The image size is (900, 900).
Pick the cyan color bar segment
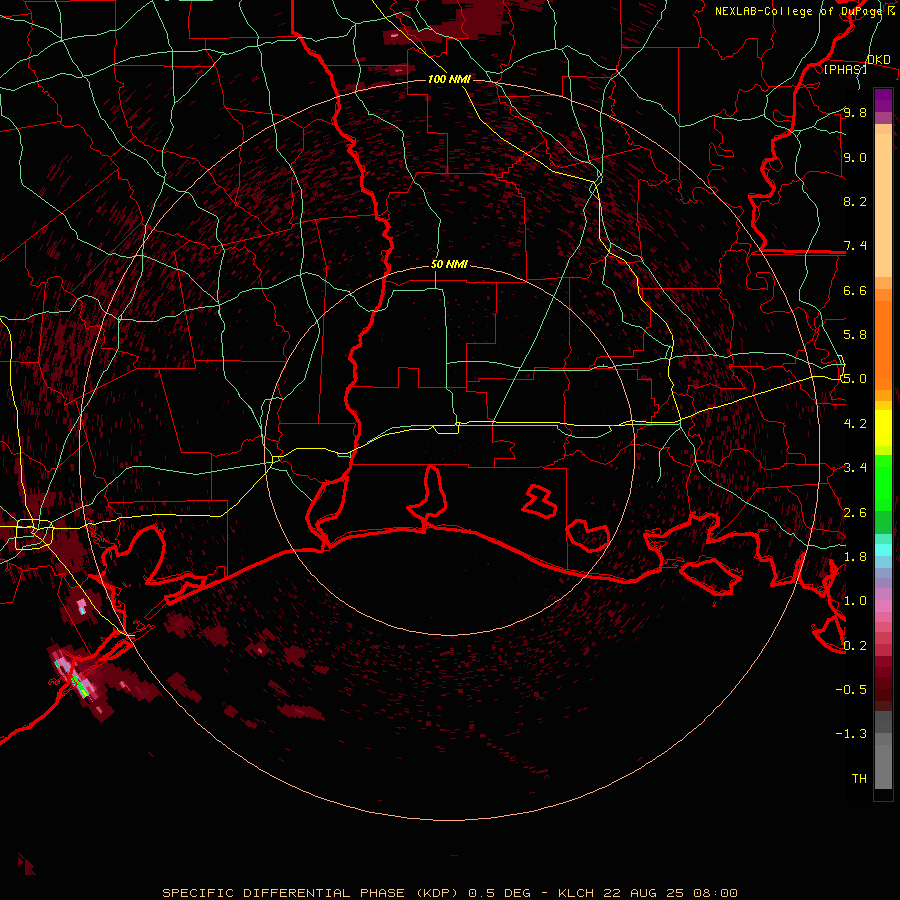[883, 550]
